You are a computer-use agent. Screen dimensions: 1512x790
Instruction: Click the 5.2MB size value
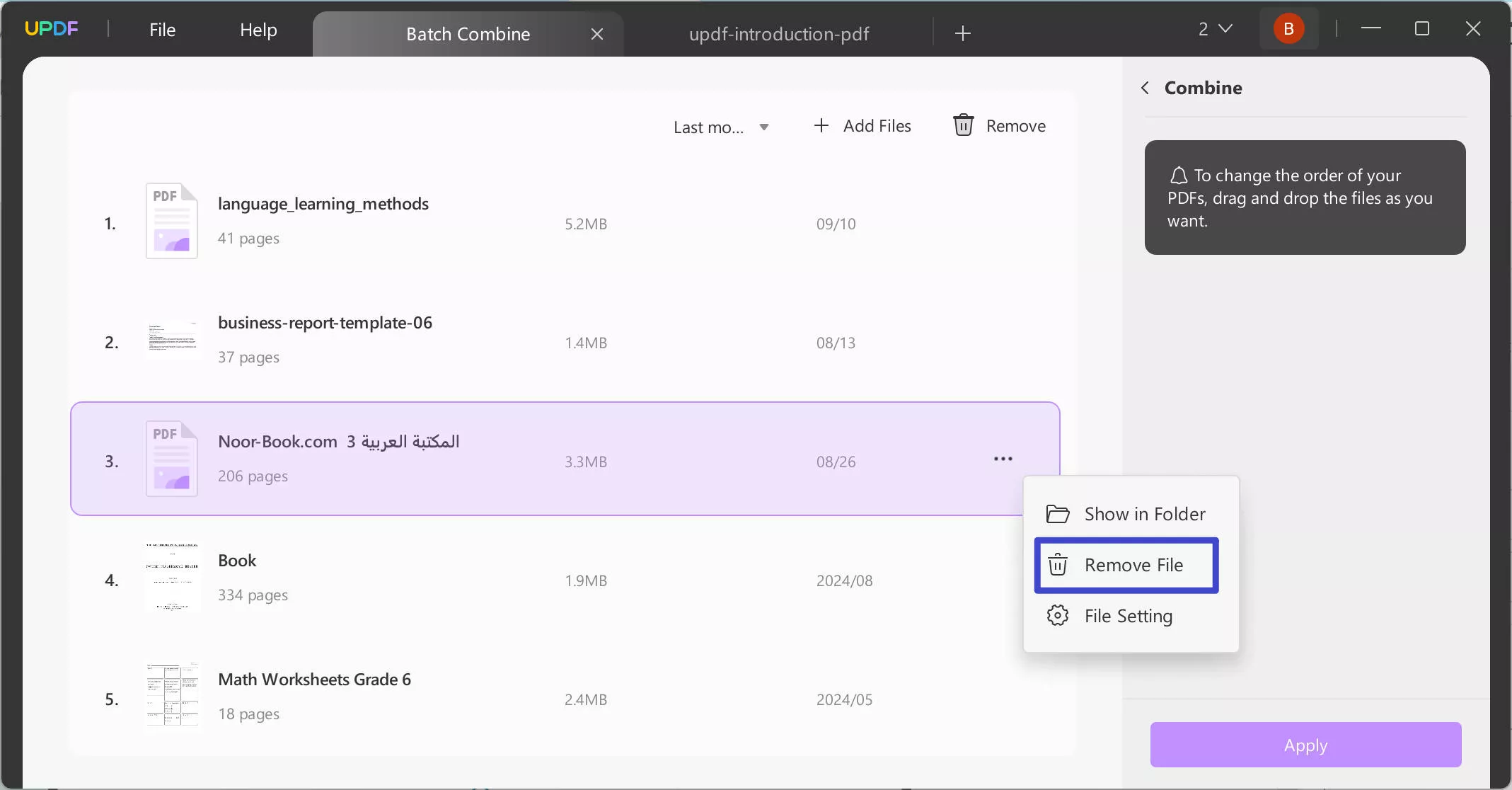[x=586, y=224]
